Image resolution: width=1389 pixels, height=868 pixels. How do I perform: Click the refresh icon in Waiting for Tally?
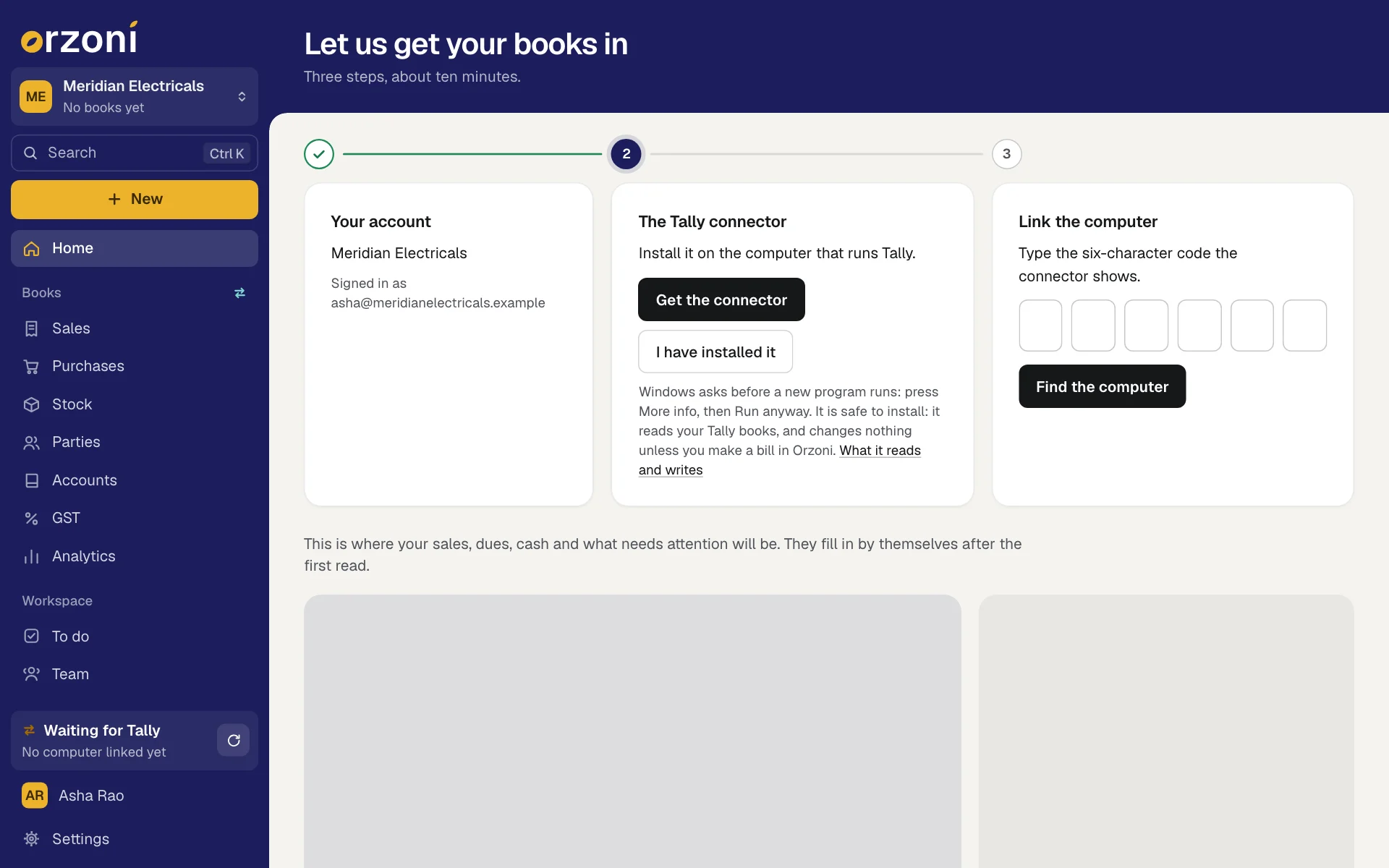[234, 740]
